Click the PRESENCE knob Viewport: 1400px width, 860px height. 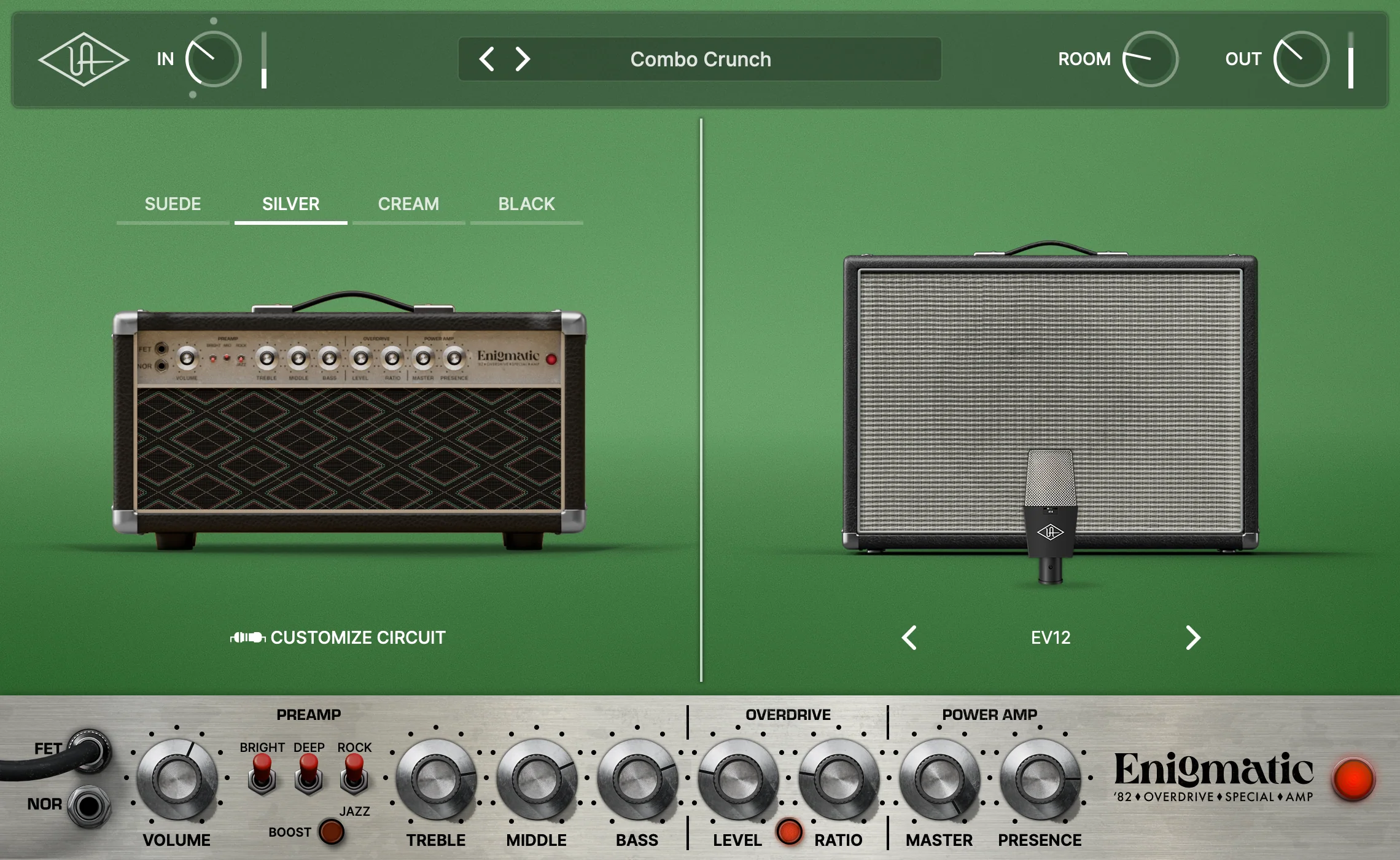[1040, 780]
